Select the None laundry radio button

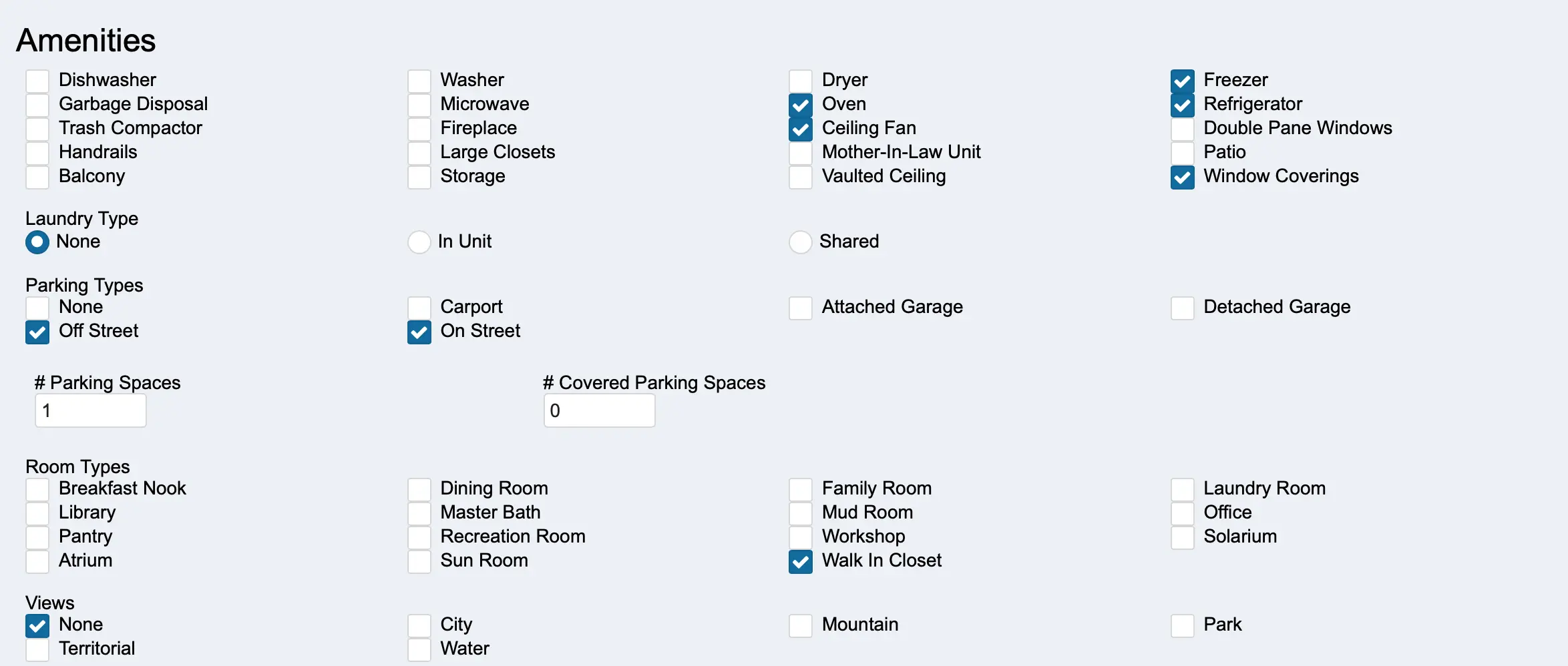tap(37, 242)
